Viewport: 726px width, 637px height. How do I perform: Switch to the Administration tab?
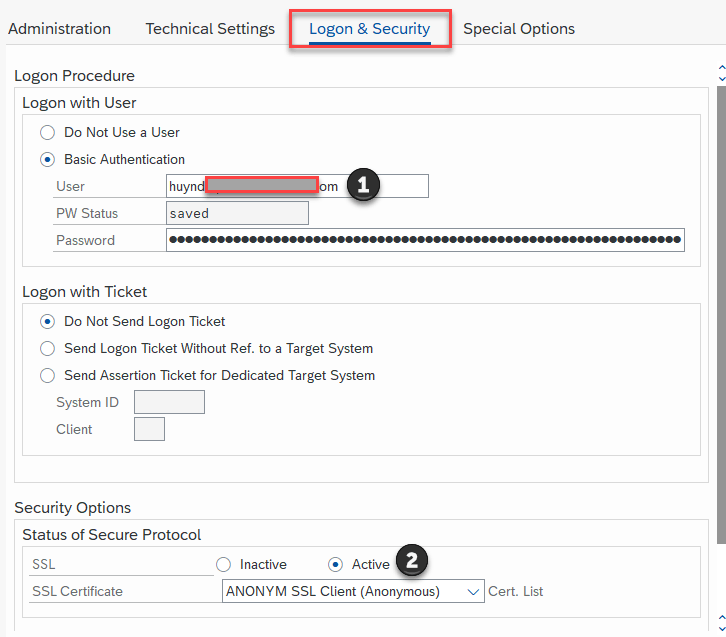(x=59, y=29)
